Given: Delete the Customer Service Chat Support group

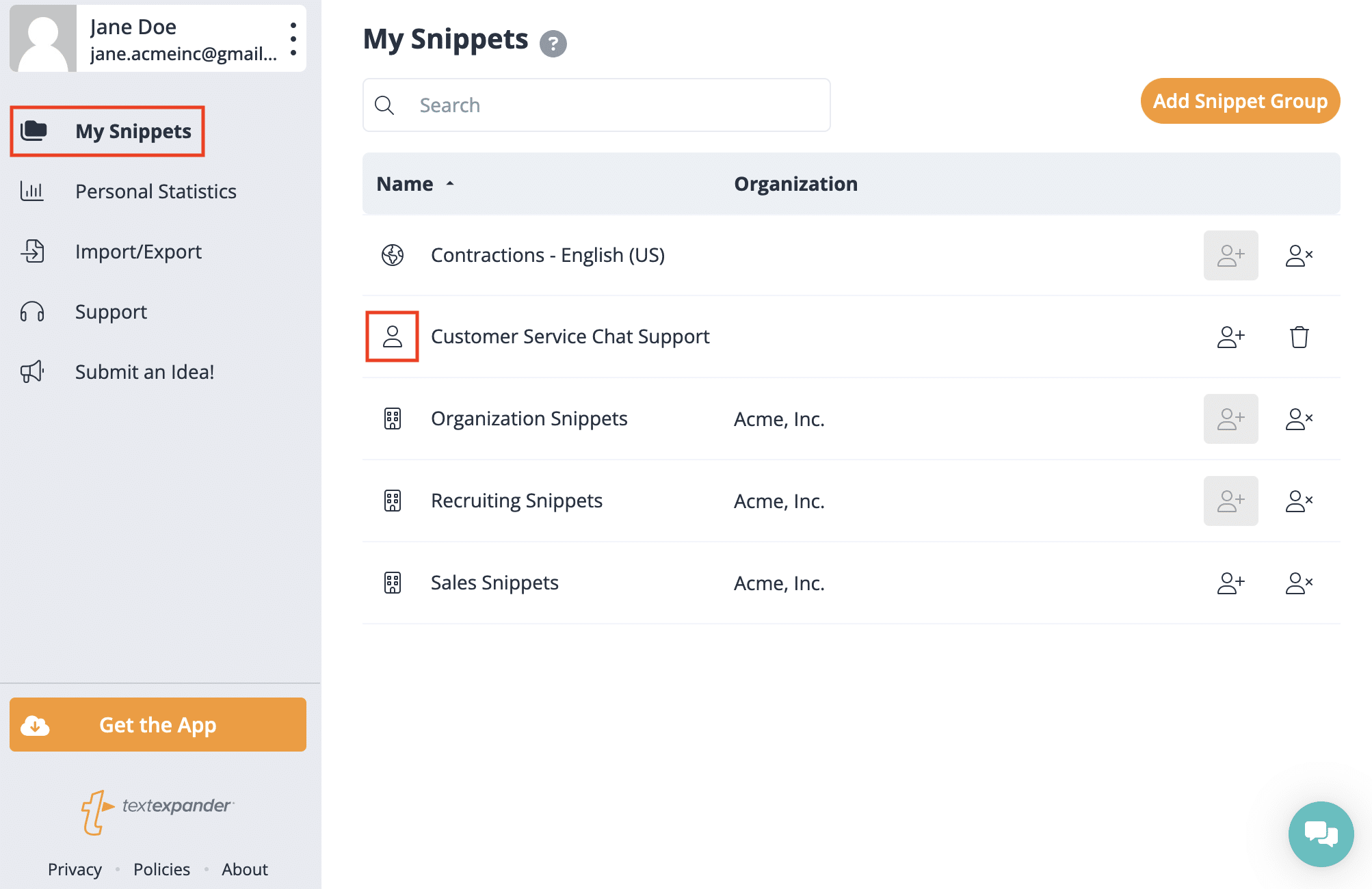Looking at the screenshot, I should 1298,336.
